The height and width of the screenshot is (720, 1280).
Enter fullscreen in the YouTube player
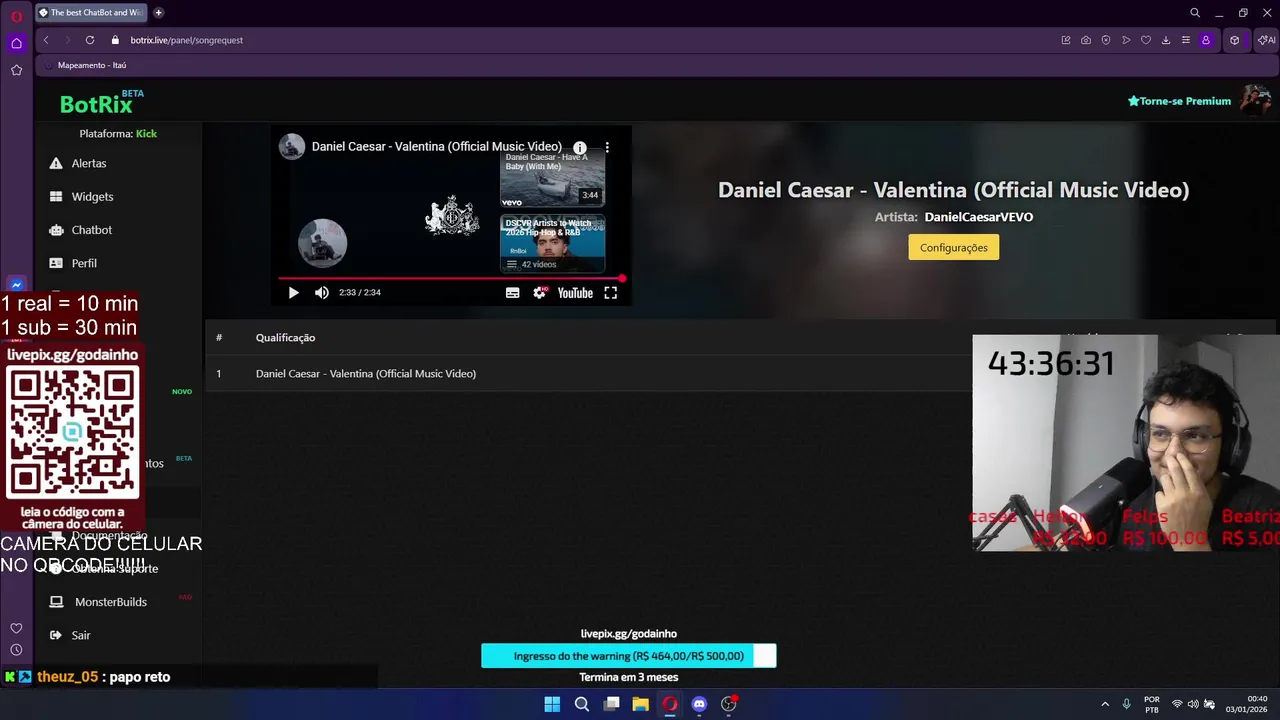tap(611, 293)
